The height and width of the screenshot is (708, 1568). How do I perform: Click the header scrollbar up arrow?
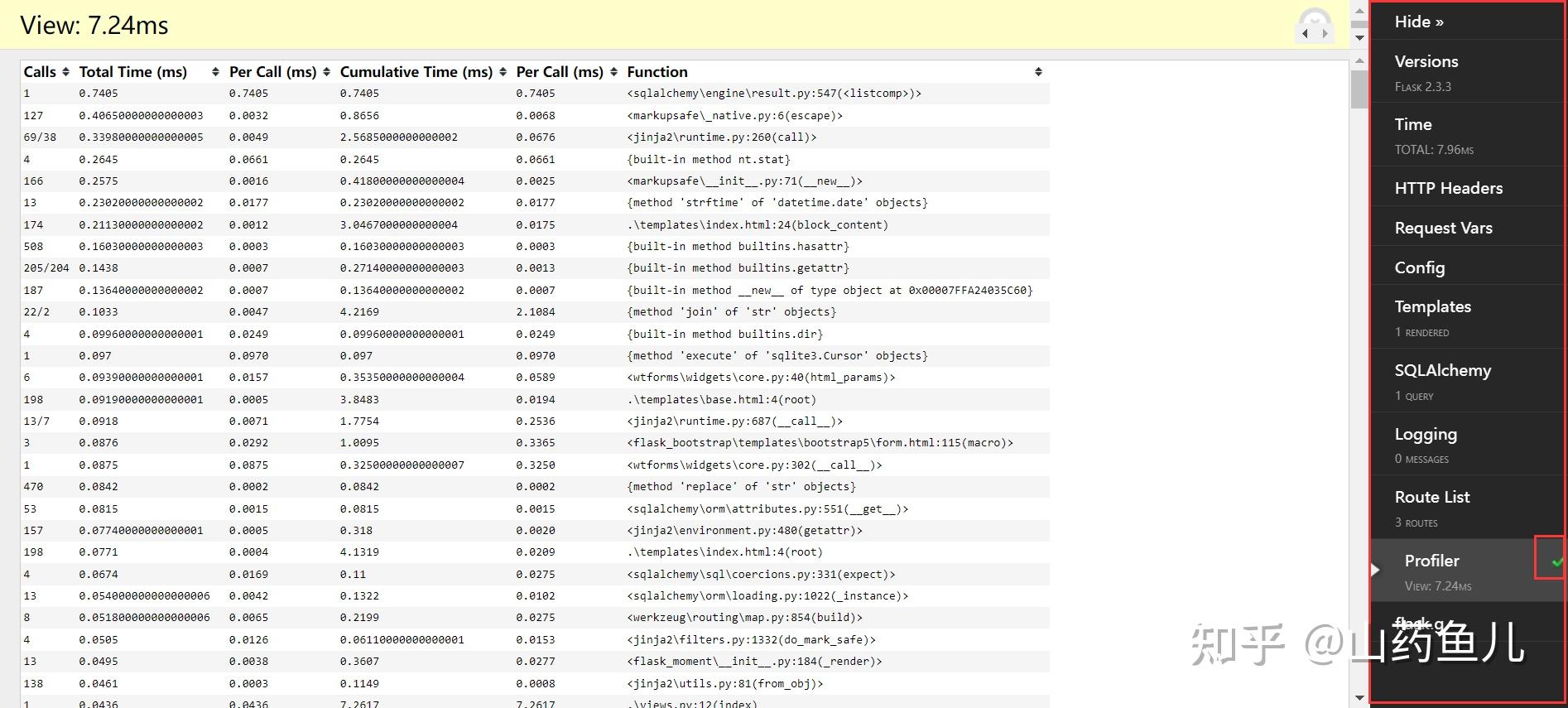coord(1359,11)
